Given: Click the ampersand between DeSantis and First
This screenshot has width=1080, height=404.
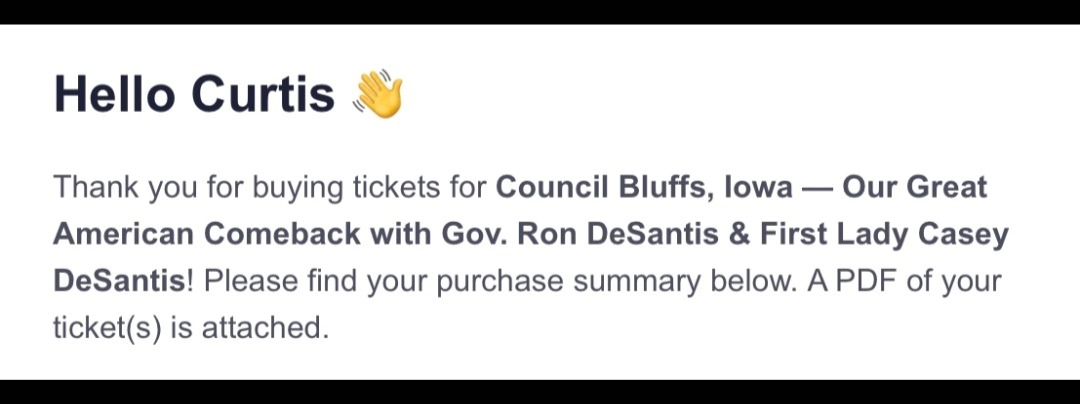Looking at the screenshot, I should 739,235.
